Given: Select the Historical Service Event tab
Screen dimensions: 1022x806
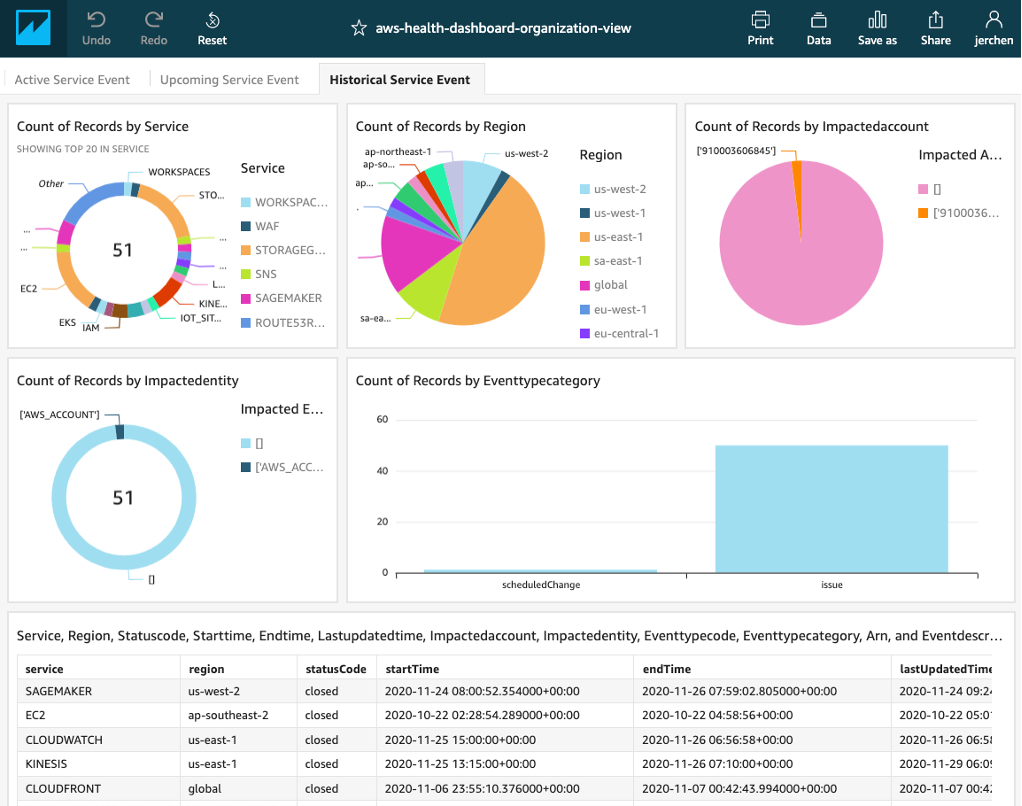Looking at the screenshot, I should point(400,80).
